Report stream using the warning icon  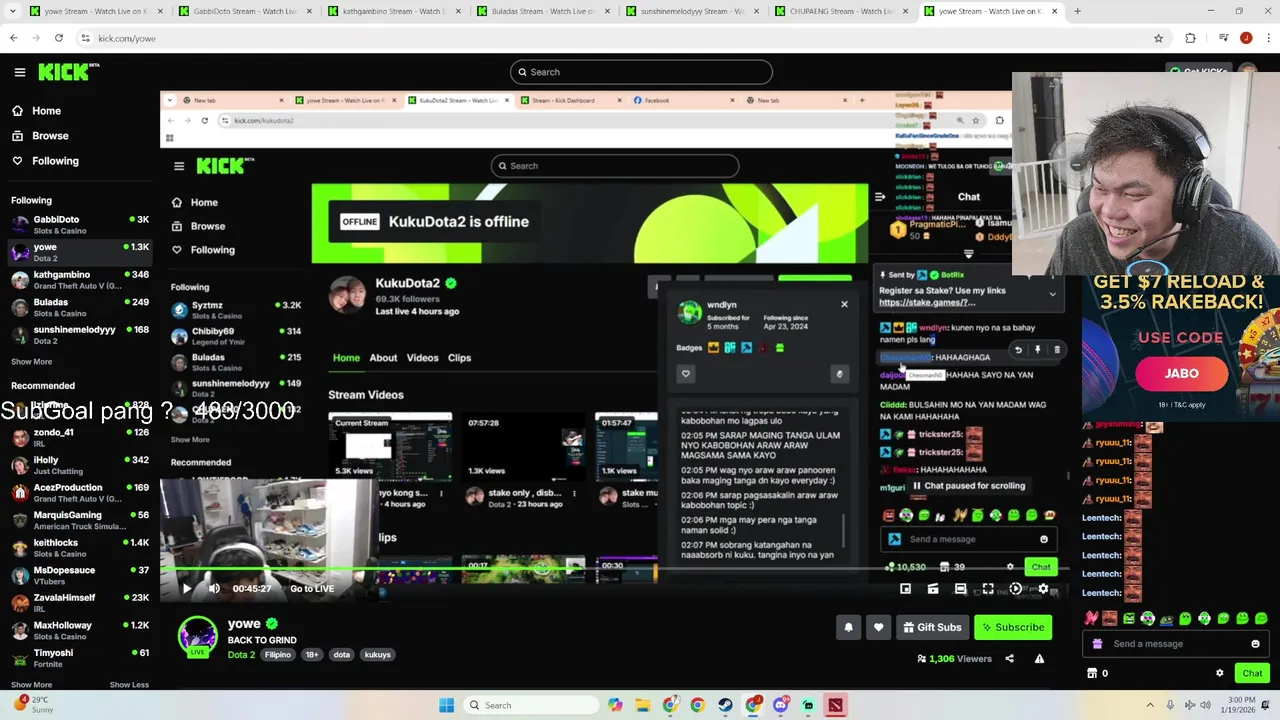pyautogui.click(x=1039, y=659)
